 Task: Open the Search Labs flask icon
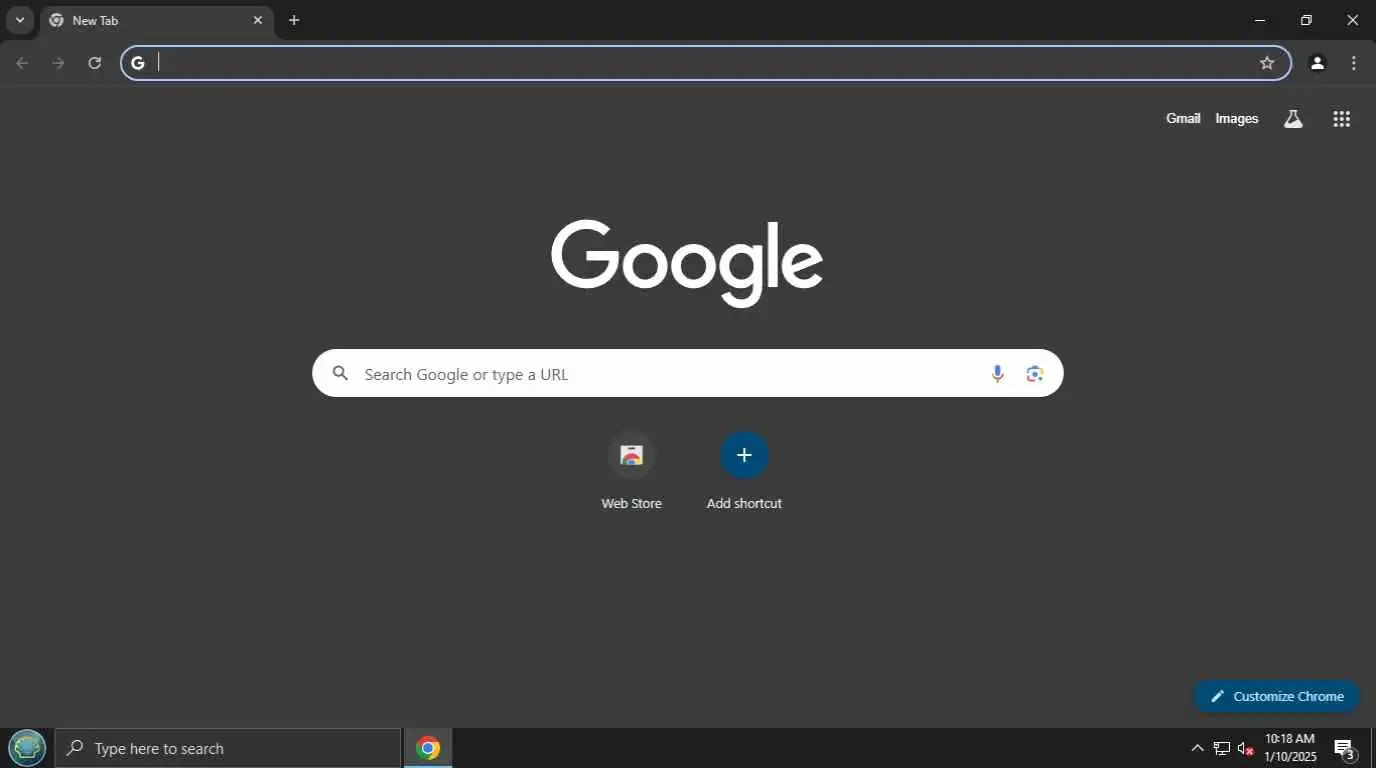1293,119
